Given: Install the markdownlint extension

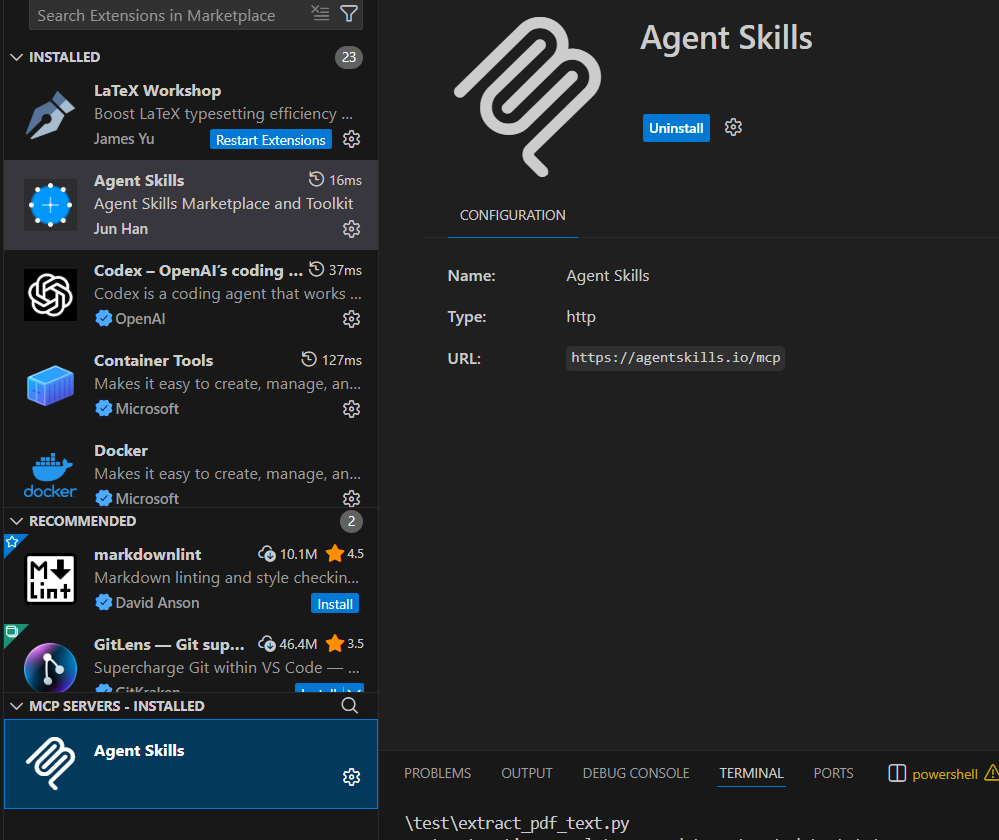Looking at the screenshot, I should [334, 604].
